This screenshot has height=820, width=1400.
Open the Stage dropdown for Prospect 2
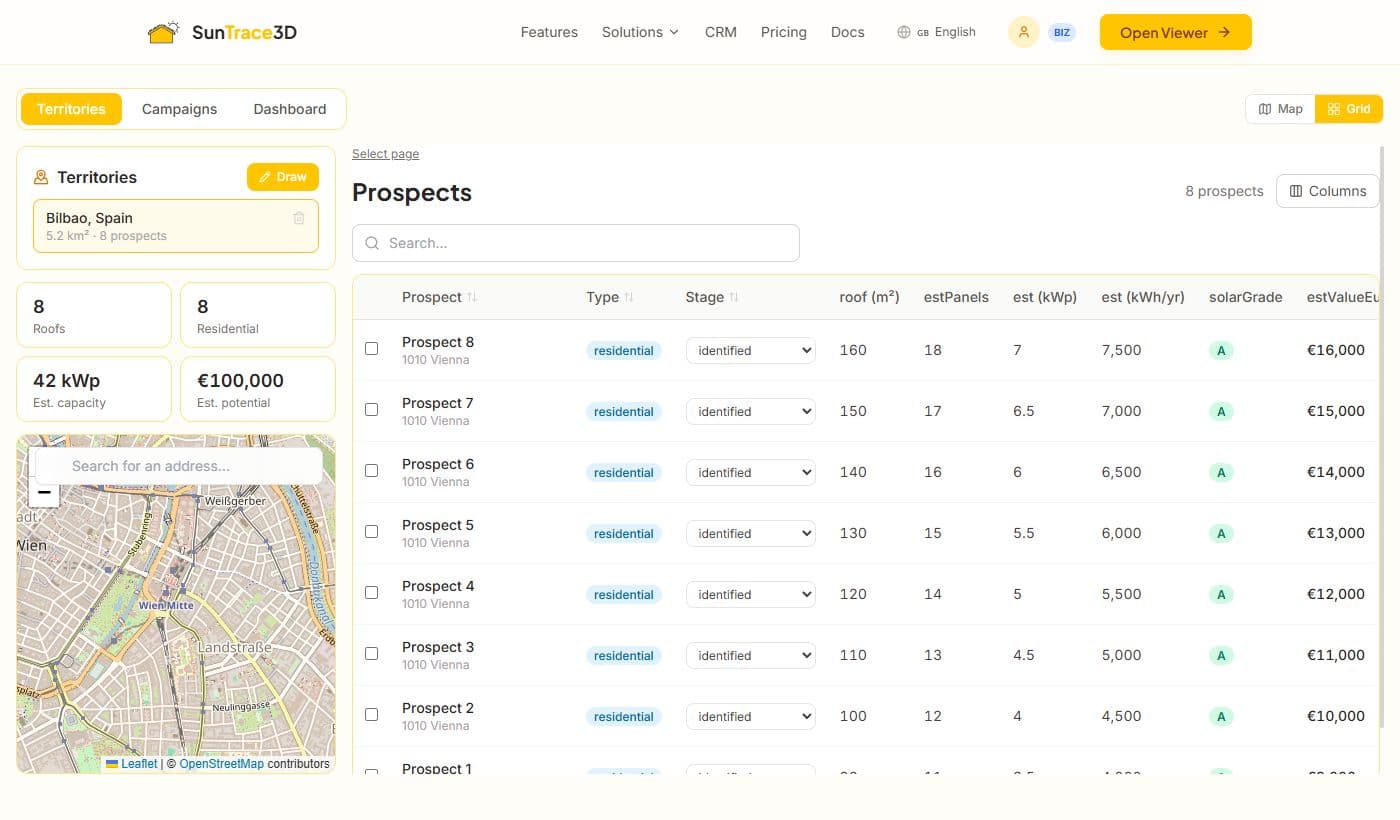(x=751, y=717)
